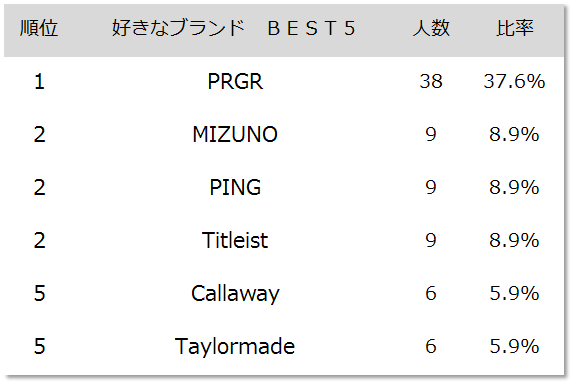Select the 人数 column header
Screen dimensions: 573x384
coord(431,28)
